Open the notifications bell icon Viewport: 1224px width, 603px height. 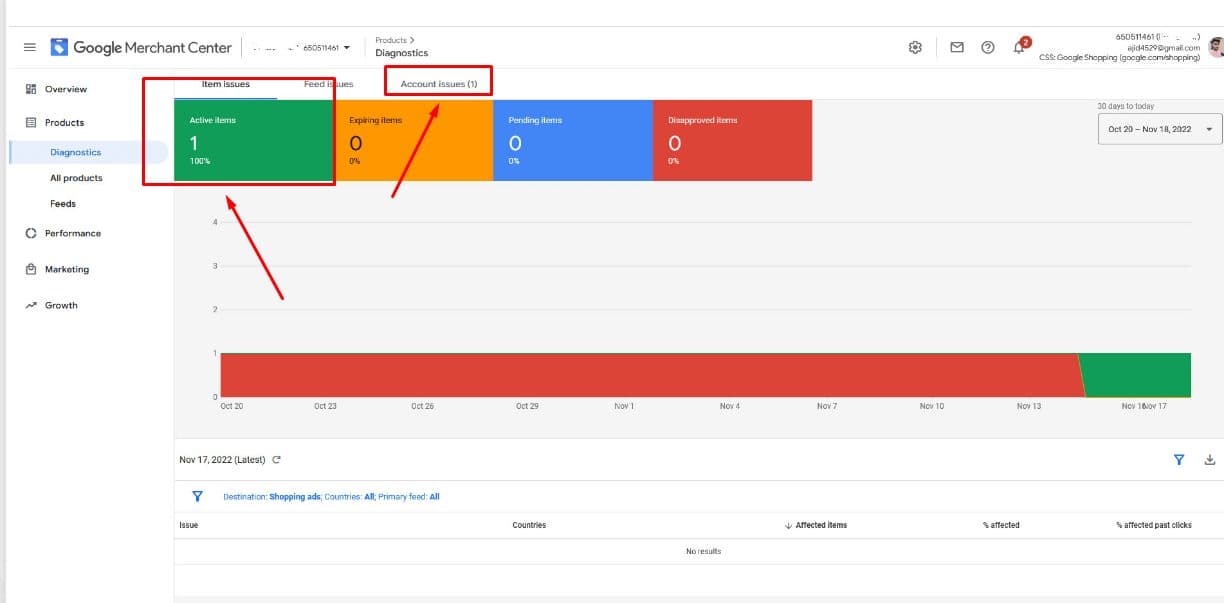[1020, 46]
